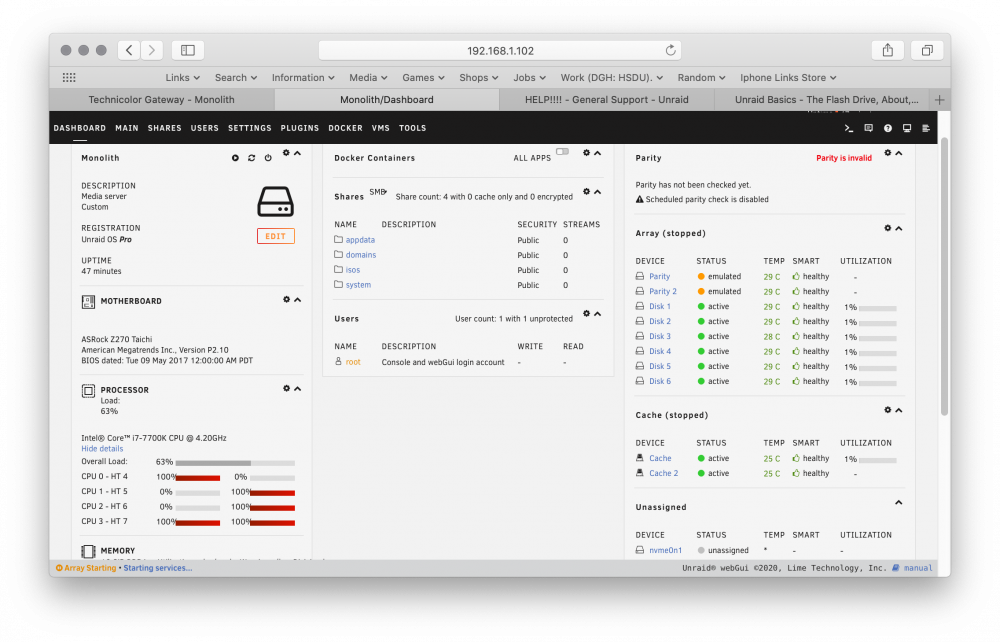Image resolution: width=1000 pixels, height=642 pixels.
Task: Go to the MAIN menu item
Action: coord(127,128)
